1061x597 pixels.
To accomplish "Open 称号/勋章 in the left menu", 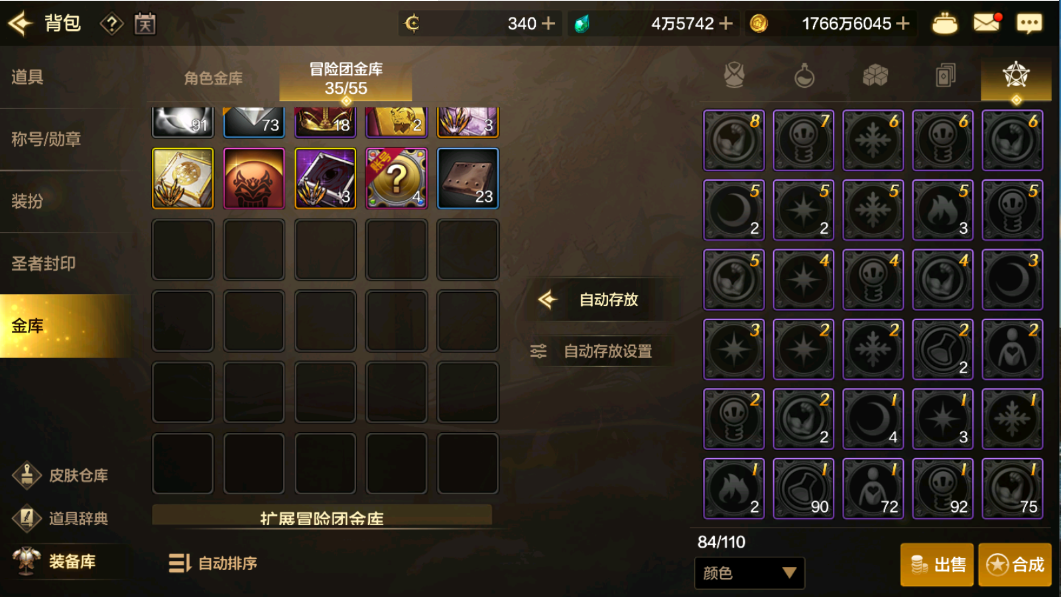I will click(46, 139).
